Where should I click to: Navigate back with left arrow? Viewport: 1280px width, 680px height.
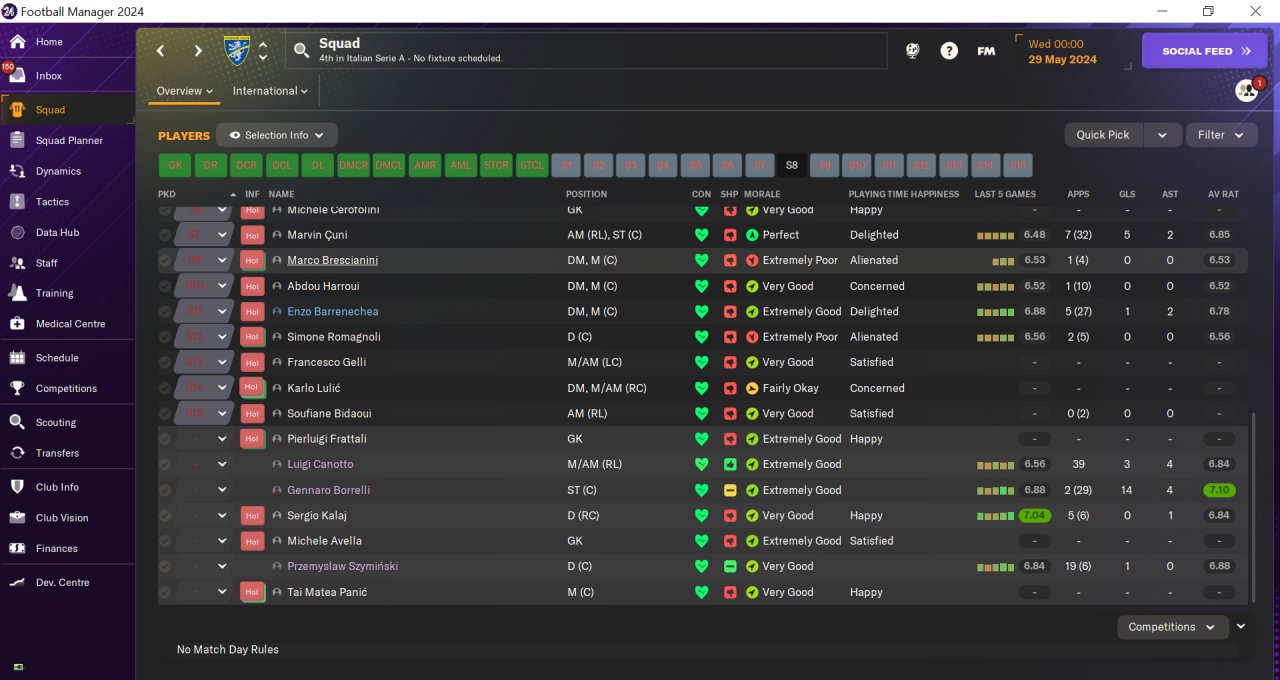click(x=160, y=51)
